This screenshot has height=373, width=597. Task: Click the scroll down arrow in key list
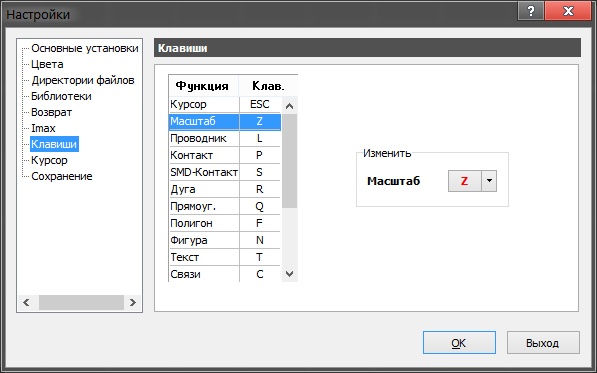coord(289,274)
